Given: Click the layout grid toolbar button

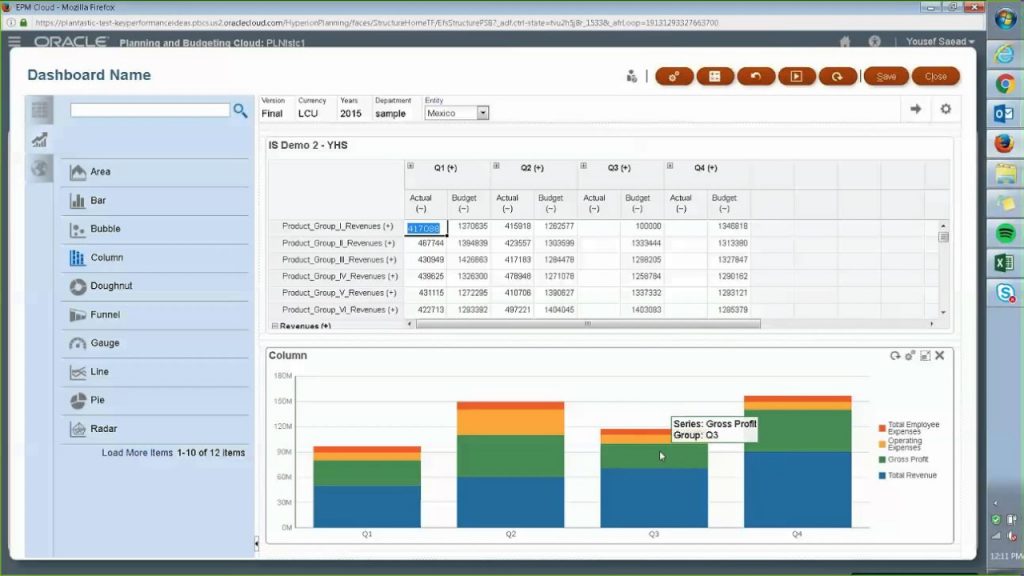Looking at the screenshot, I should coord(715,76).
